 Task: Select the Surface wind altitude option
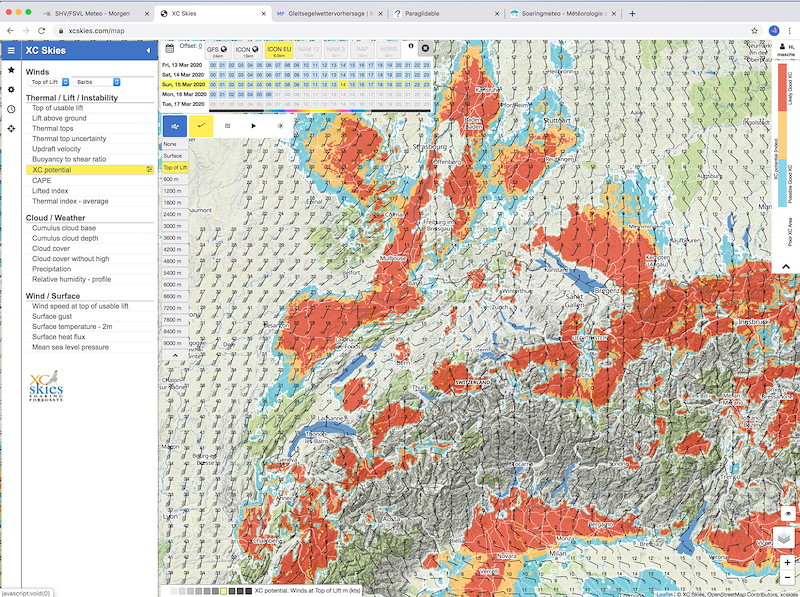click(175, 156)
